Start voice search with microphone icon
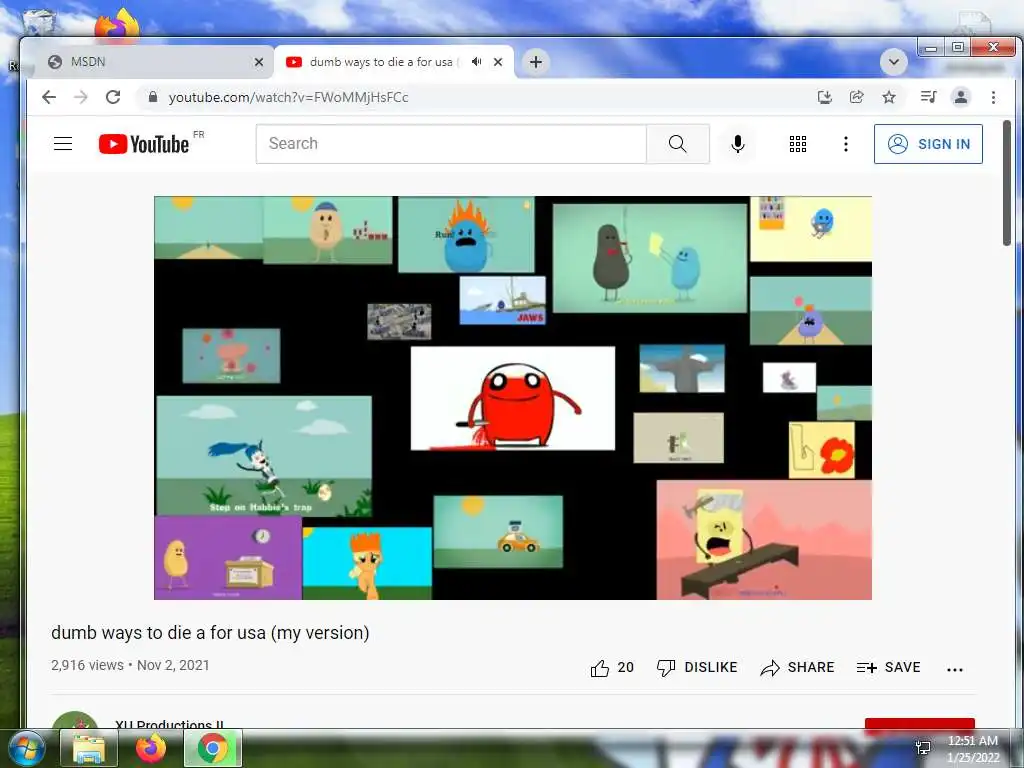The width and height of the screenshot is (1024, 768). pyautogui.click(x=738, y=144)
